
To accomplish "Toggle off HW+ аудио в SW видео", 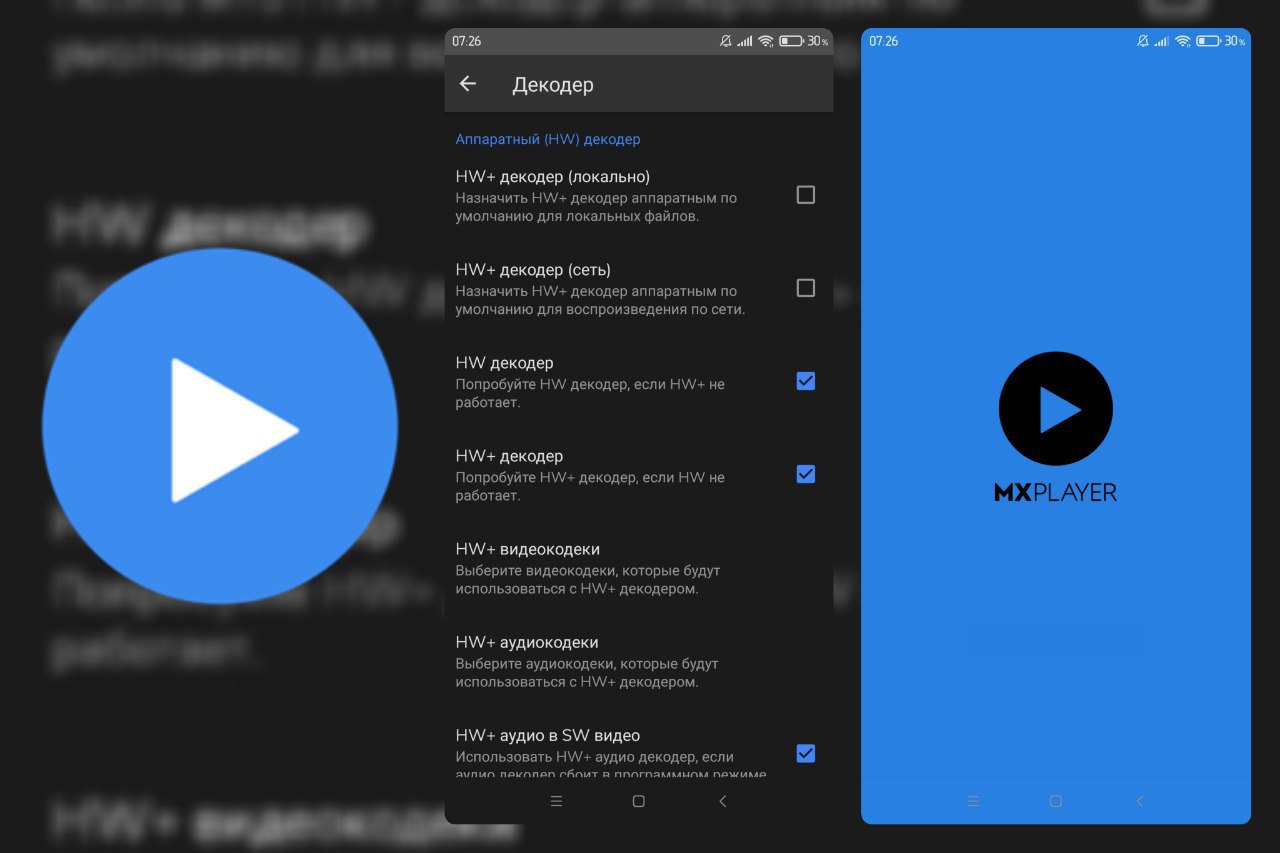I will (806, 754).
